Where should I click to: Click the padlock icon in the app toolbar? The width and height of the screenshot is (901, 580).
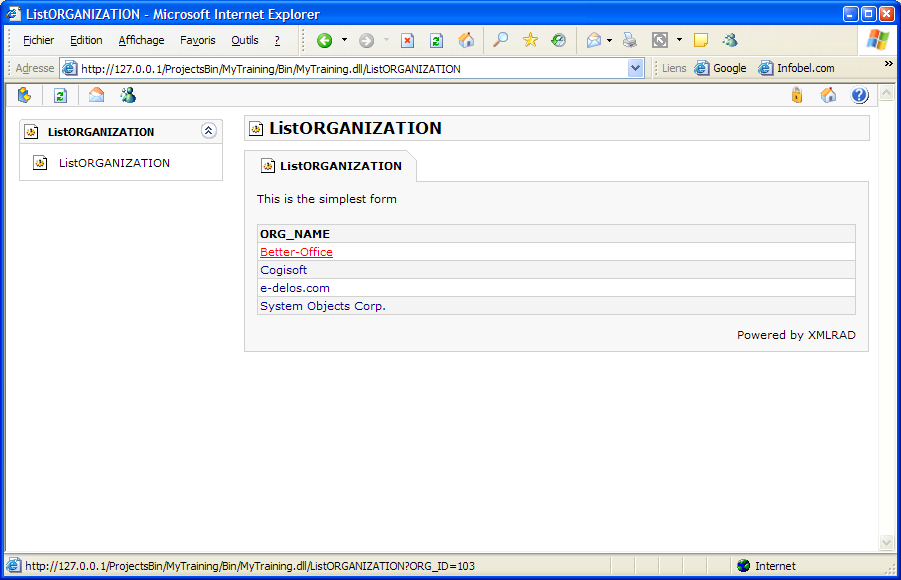coord(797,95)
